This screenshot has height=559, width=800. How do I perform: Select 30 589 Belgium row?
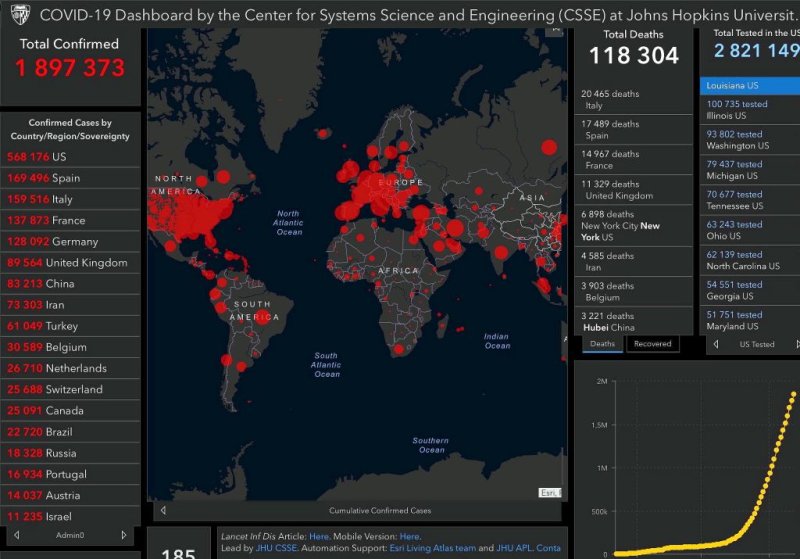[x=70, y=347]
